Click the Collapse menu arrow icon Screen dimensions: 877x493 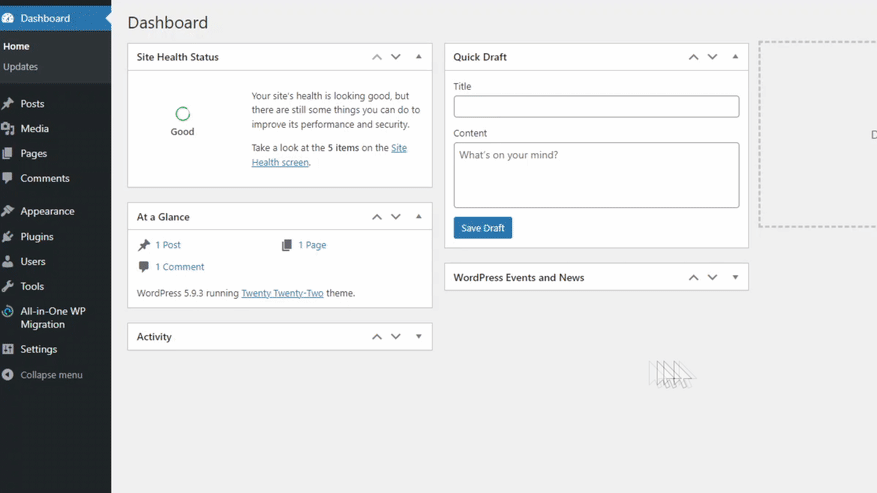pos(8,375)
